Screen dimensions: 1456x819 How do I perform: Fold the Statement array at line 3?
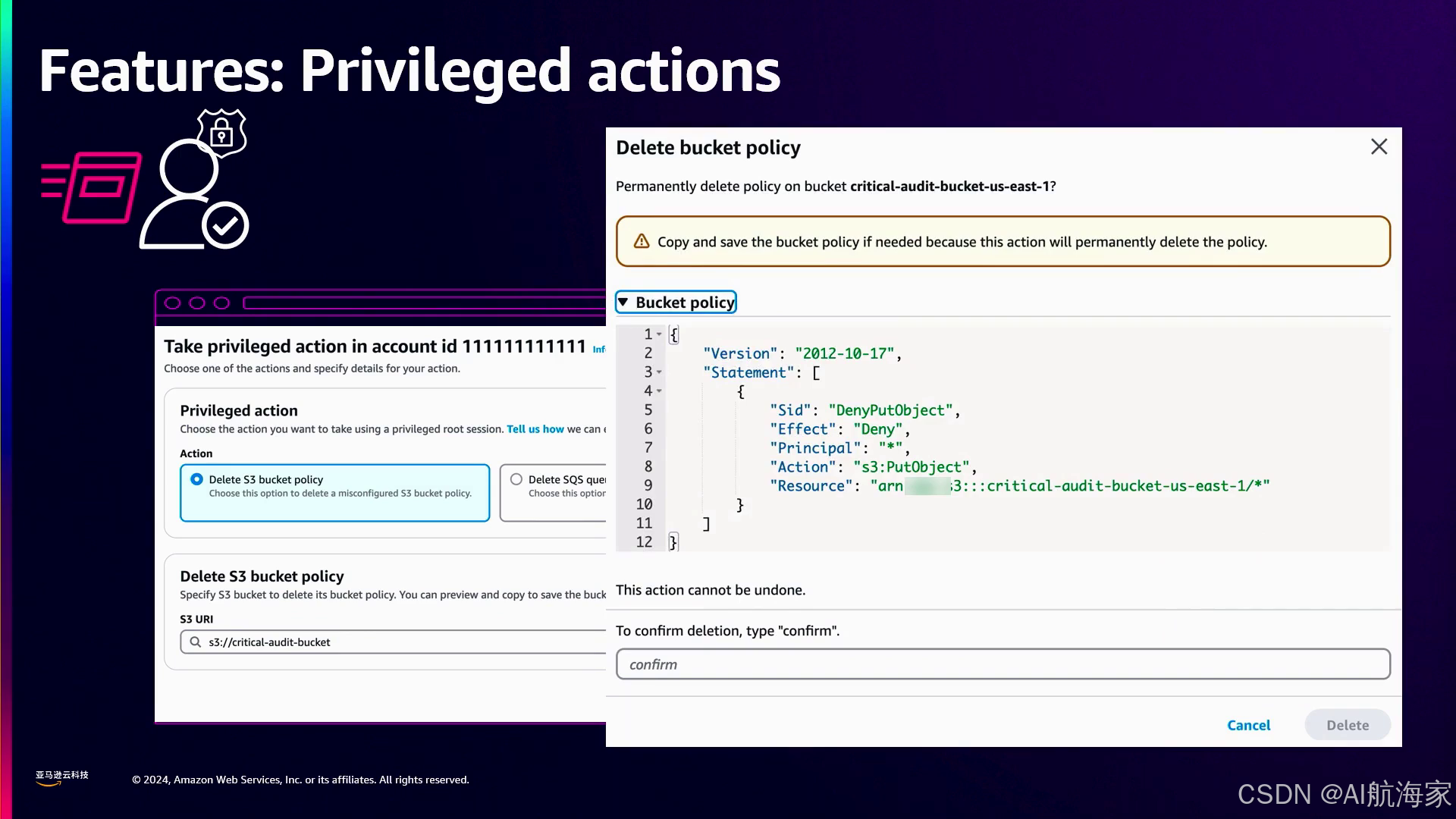(x=659, y=372)
